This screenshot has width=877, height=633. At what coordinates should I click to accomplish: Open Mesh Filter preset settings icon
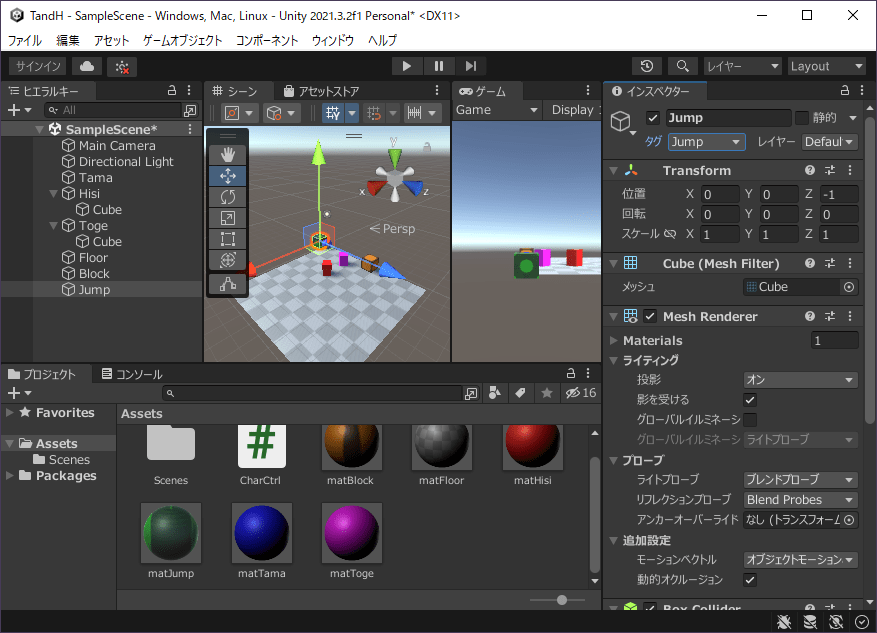[830, 263]
